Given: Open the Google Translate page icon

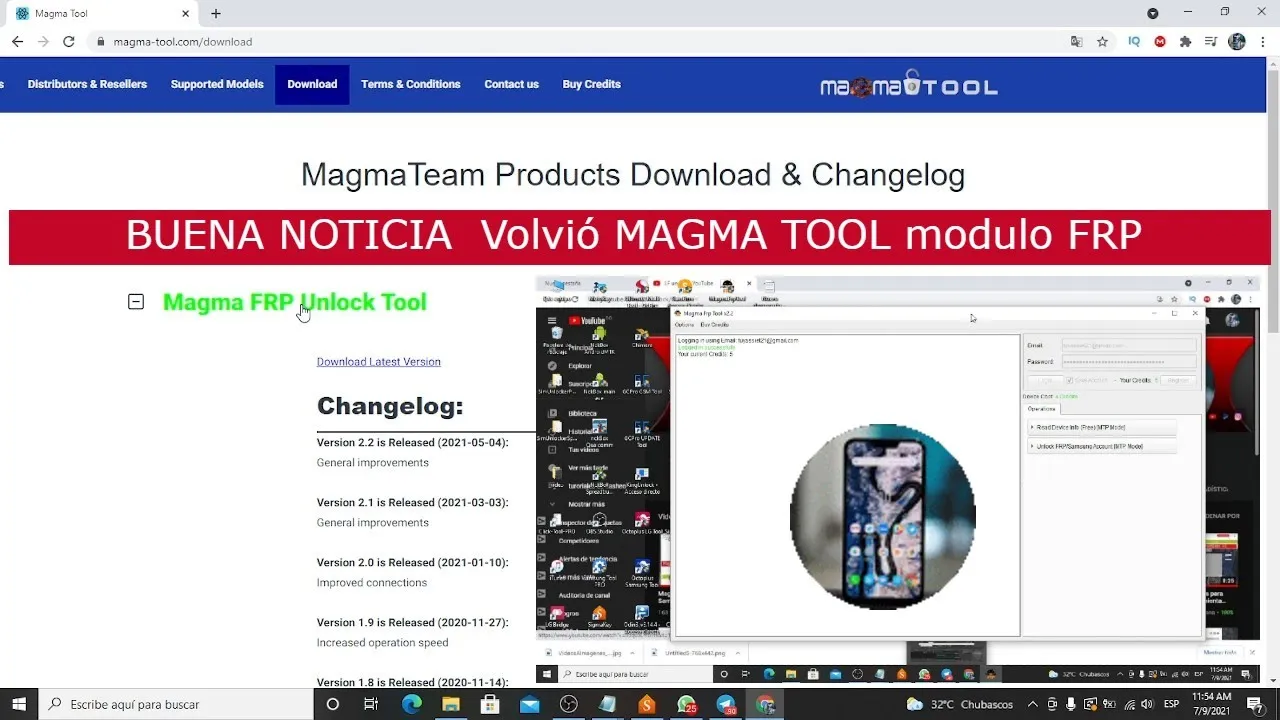Looking at the screenshot, I should pos(1076,42).
